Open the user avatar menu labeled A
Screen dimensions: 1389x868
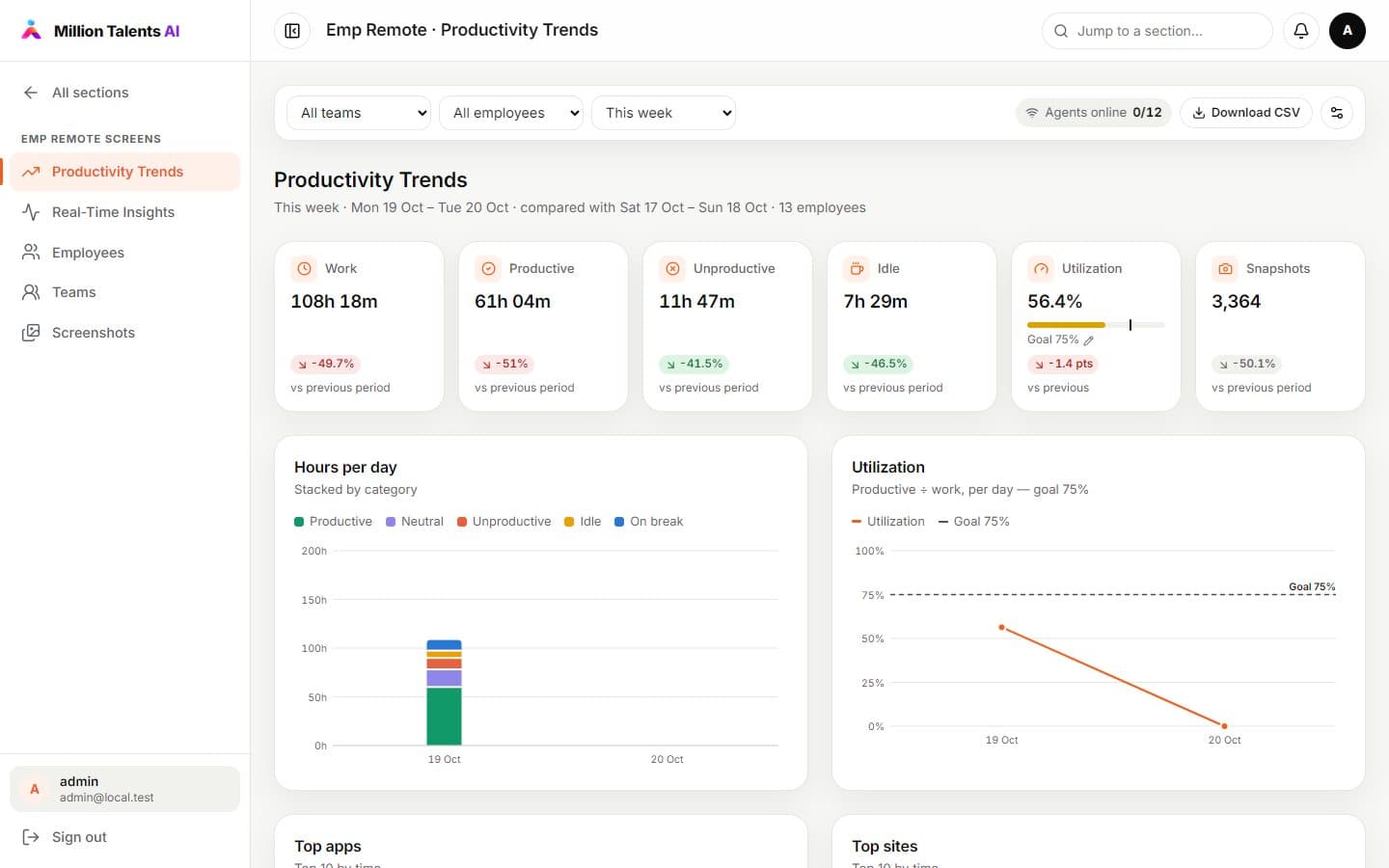pyautogui.click(x=1348, y=31)
